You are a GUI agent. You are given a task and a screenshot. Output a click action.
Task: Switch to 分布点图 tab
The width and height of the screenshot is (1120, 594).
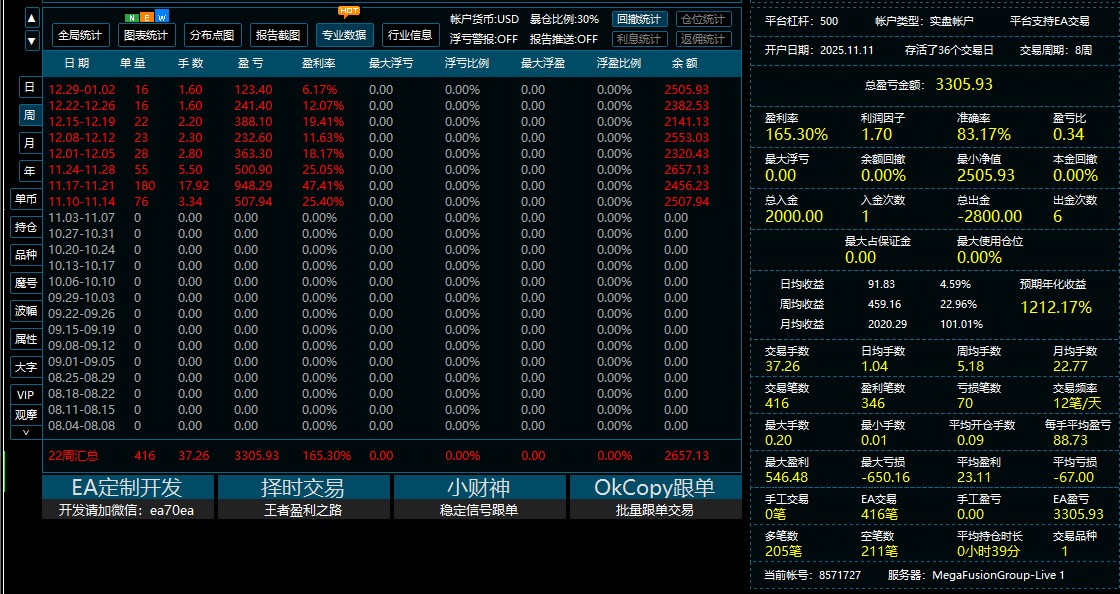pos(212,35)
